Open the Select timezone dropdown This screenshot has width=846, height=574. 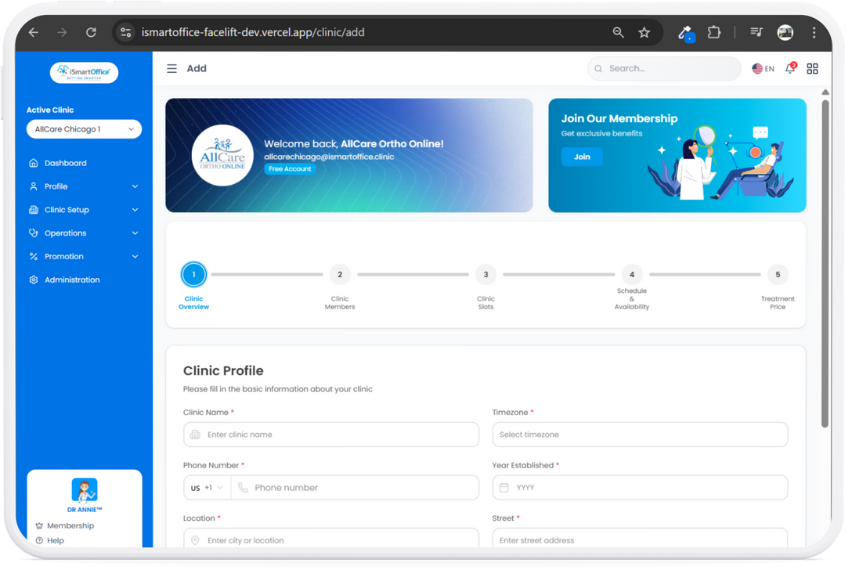[x=639, y=435]
